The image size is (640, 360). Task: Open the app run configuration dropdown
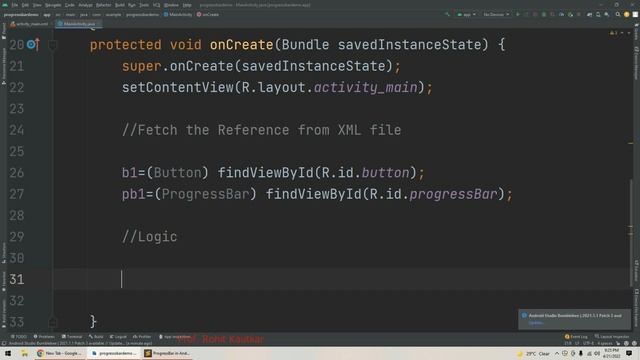click(466, 15)
